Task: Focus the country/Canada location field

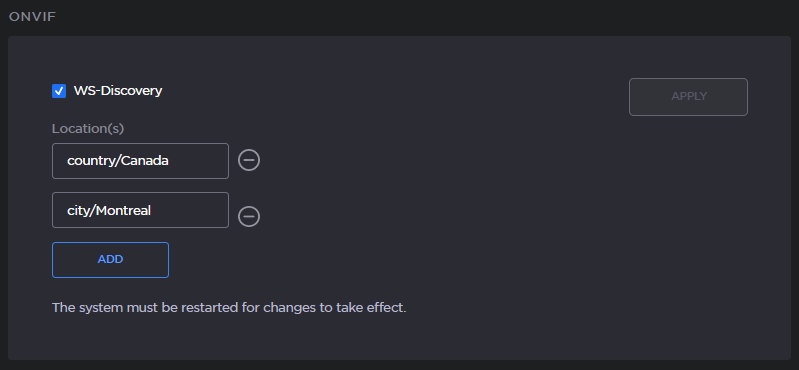Action: click(140, 161)
